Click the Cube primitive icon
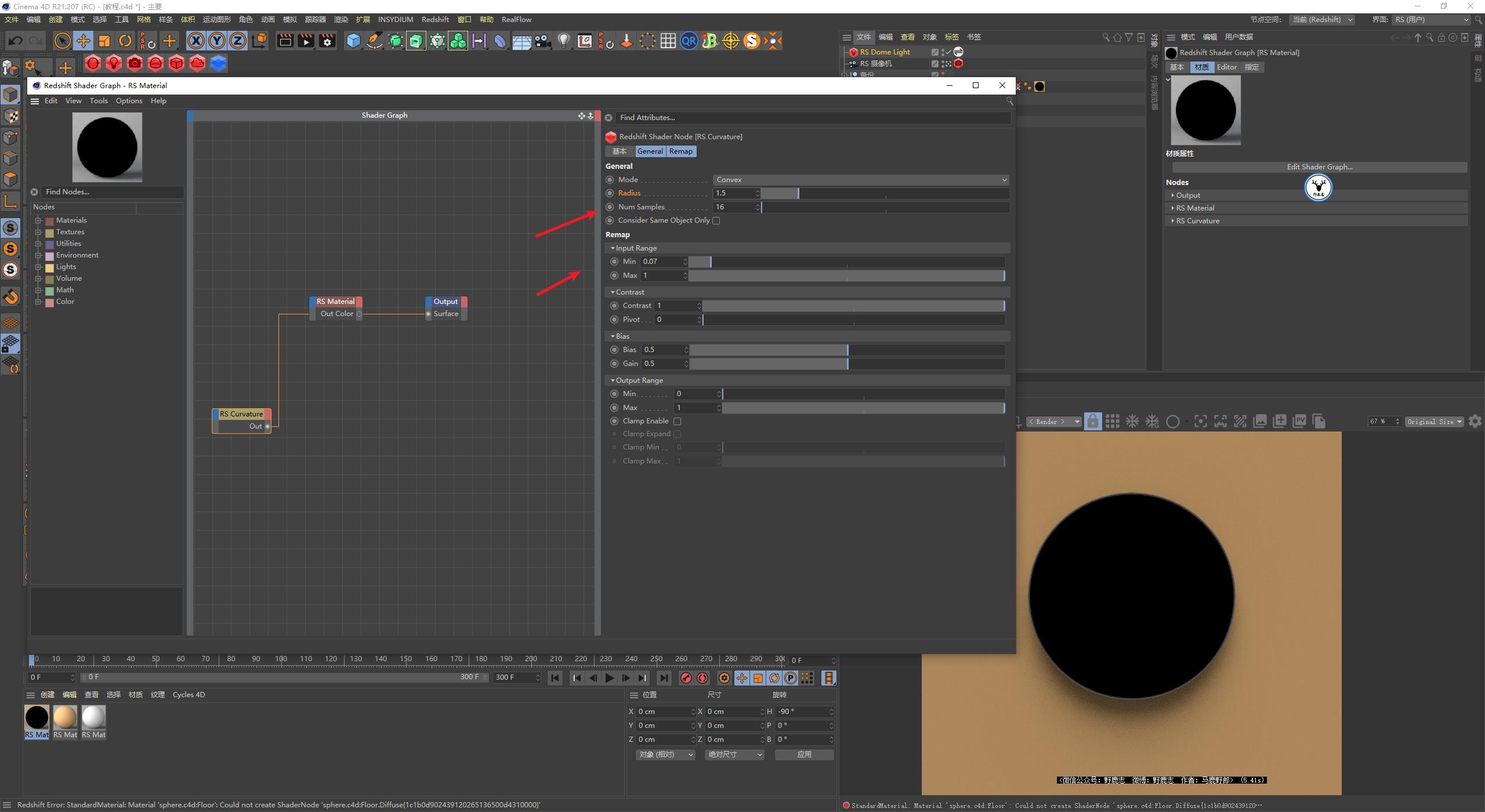The width and height of the screenshot is (1485, 812). (x=353, y=41)
